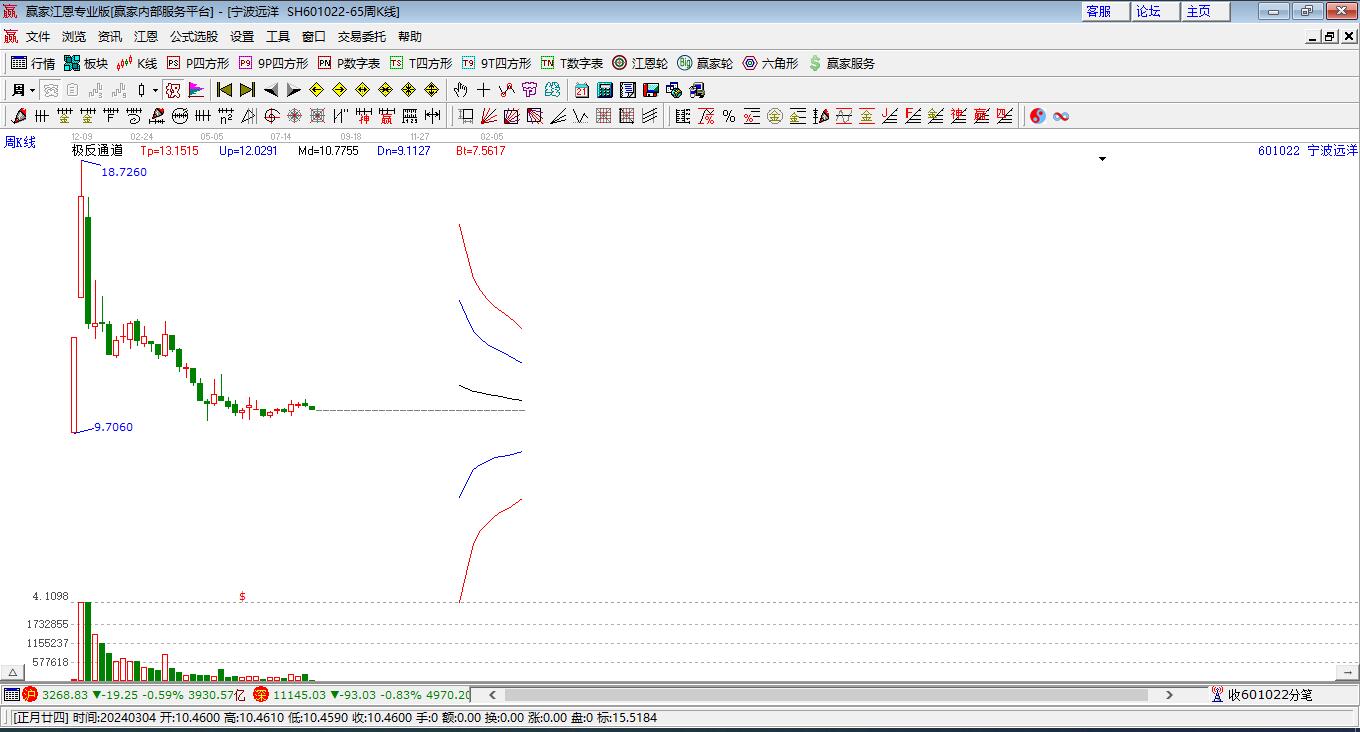Click the 周K线 period label
This screenshot has height=732, width=1360.
pyautogui.click(x=20, y=142)
